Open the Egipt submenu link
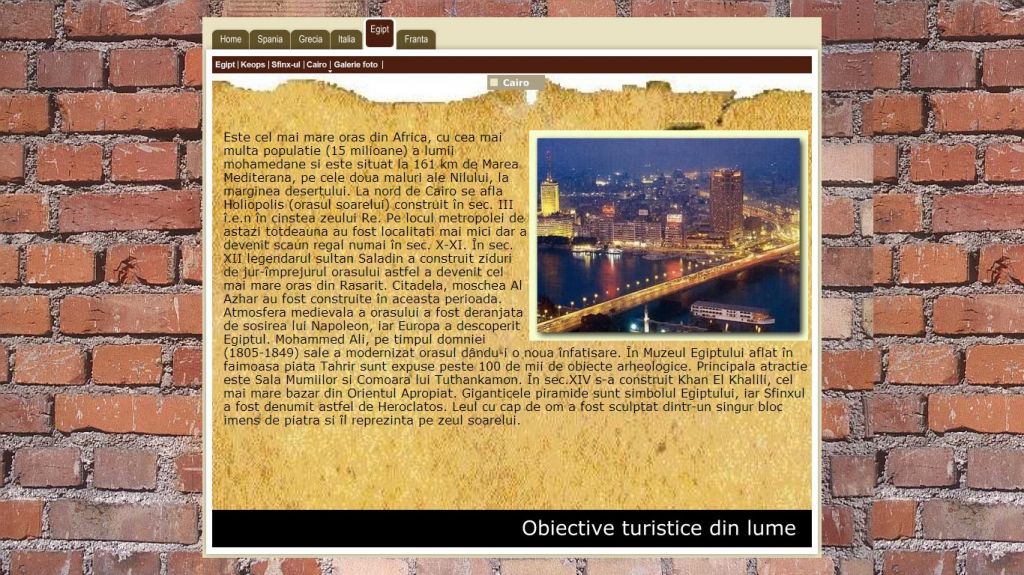 tap(225, 65)
